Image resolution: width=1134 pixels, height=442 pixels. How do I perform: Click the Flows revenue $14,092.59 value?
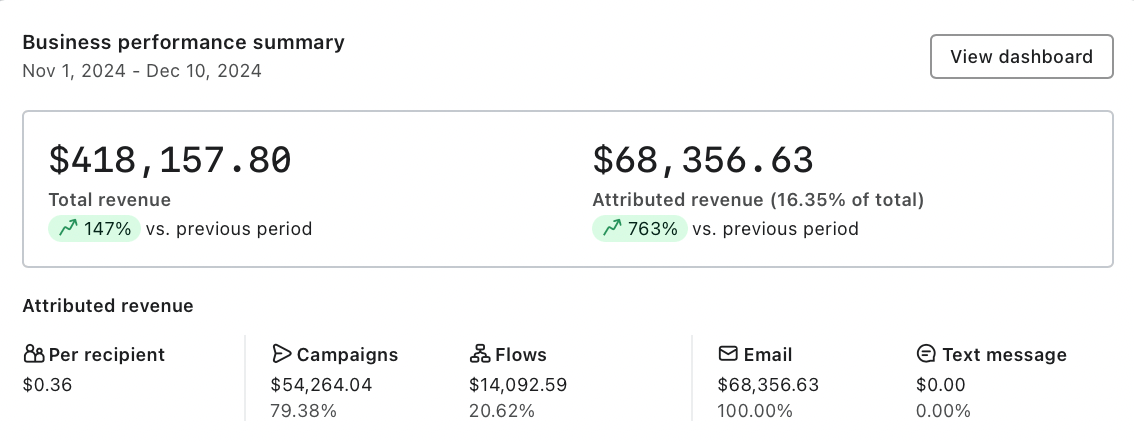coord(519,385)
